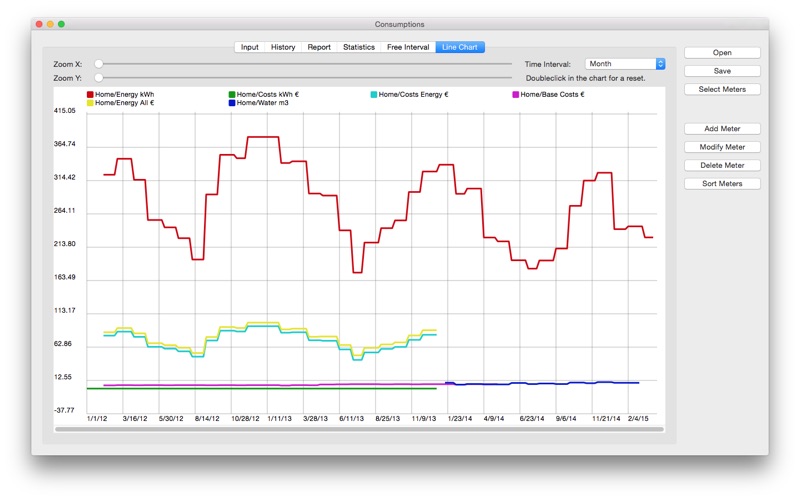Click the green Home/Costs kWh € legend swatch
Viewport: 800px width, 500px height.
point(232,94)
